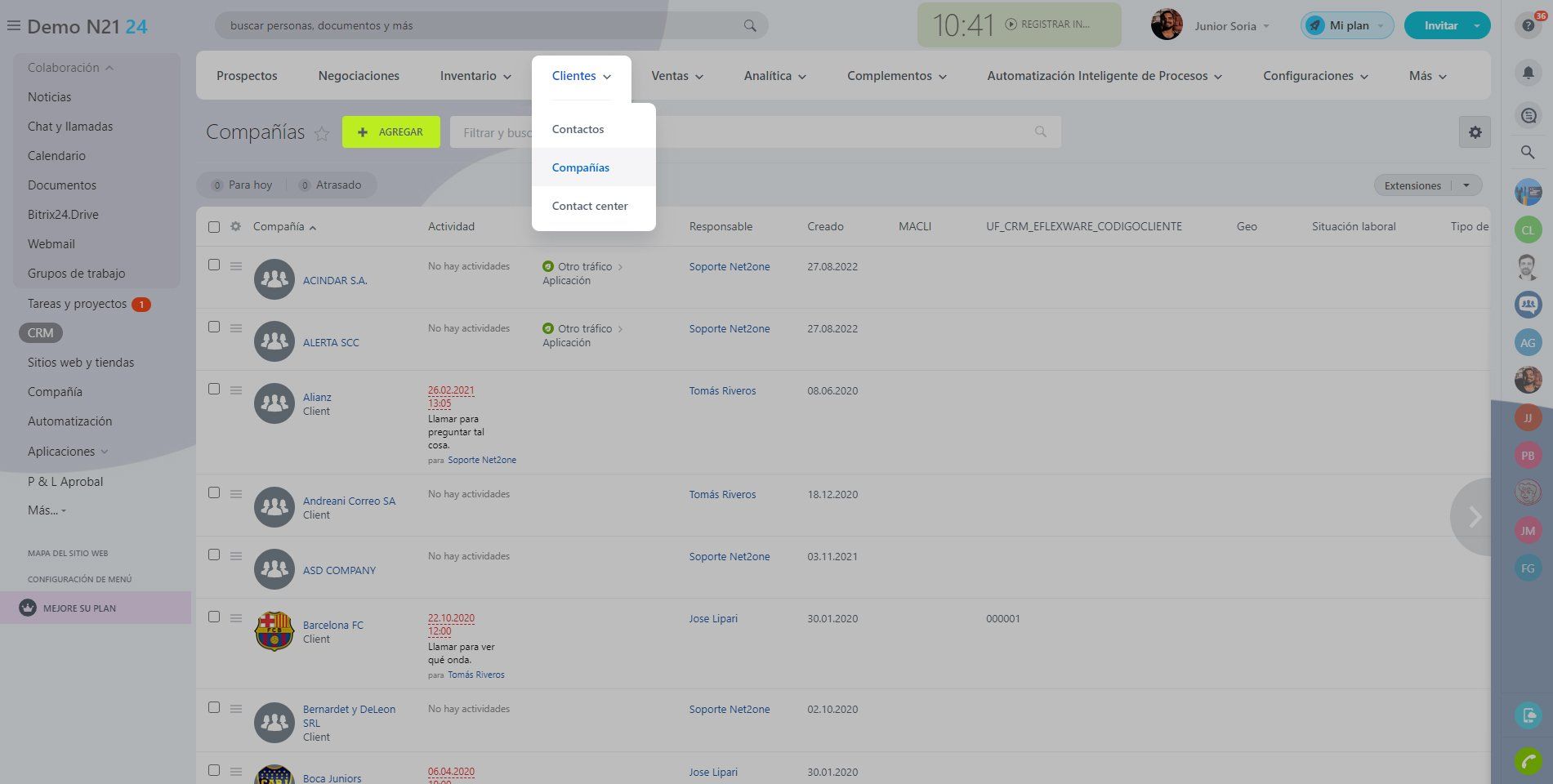Sort table by the Compañía column header
This screenshot has width=1553, height=784.
(284, 226)
